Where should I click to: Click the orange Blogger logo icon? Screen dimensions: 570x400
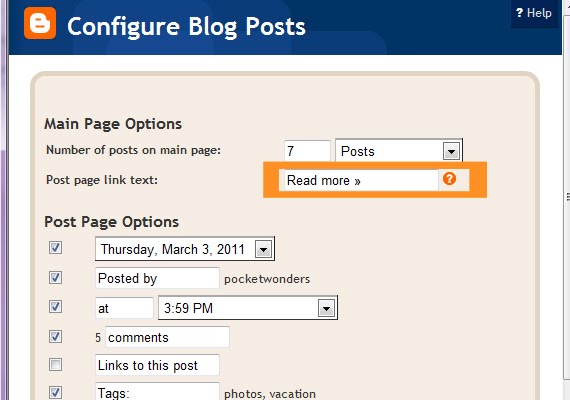click(40, 23)
